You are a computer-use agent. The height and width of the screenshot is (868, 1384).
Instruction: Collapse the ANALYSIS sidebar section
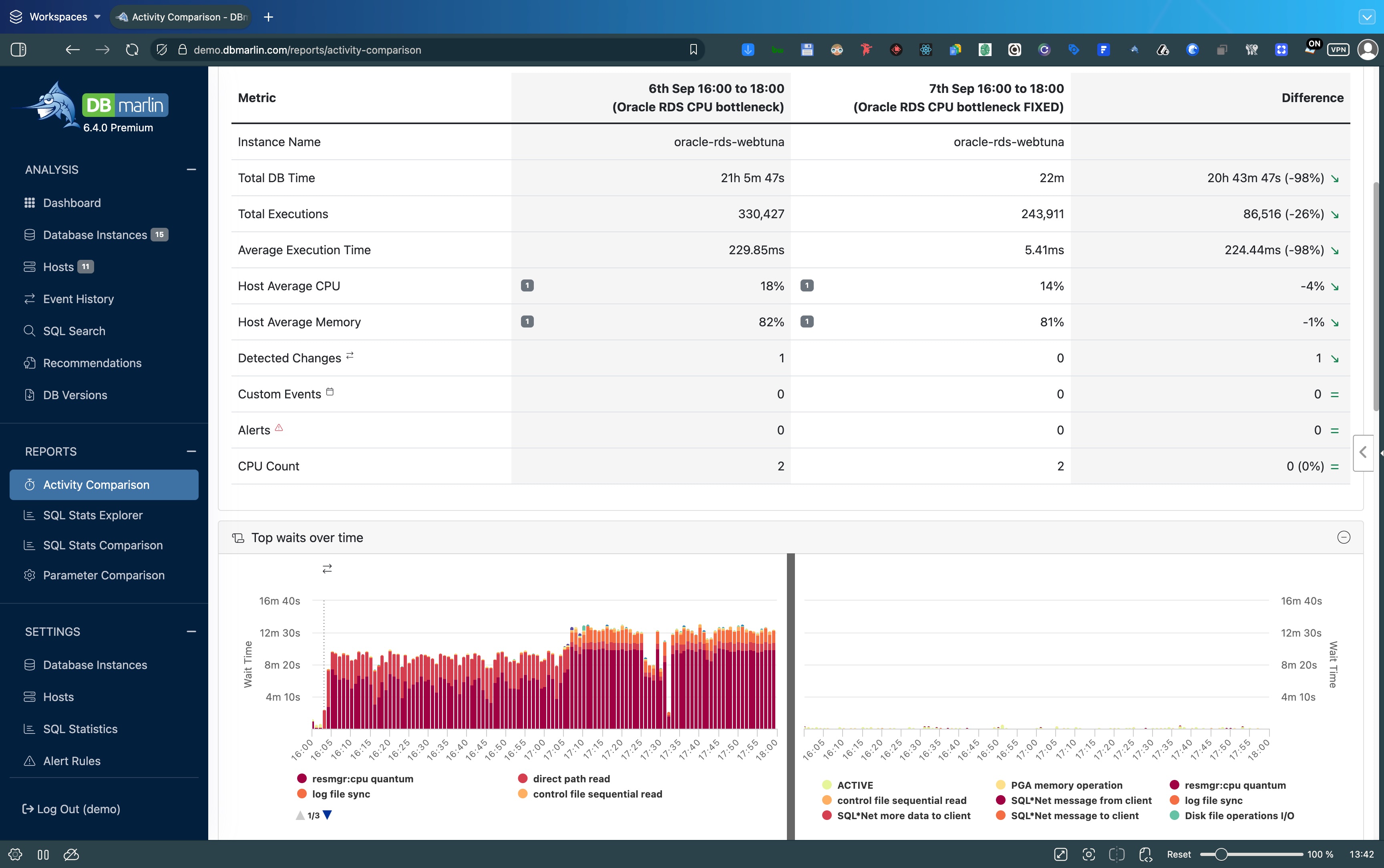tap(191, 170)
